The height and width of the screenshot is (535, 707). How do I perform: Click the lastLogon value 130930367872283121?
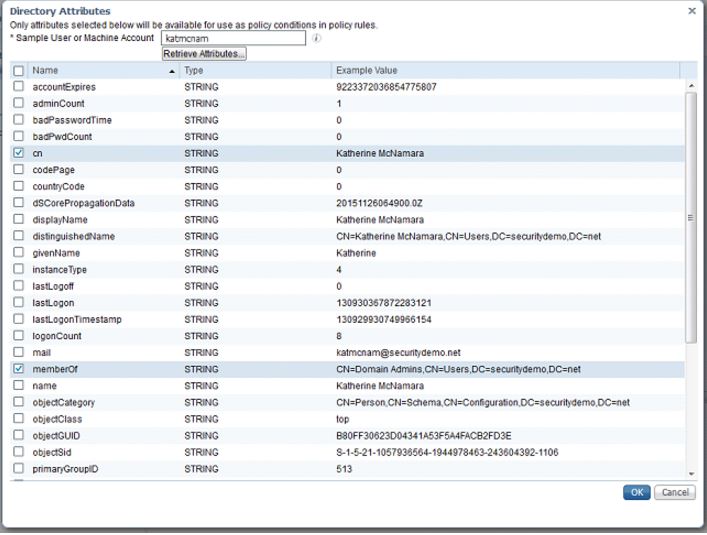point(384,303)
